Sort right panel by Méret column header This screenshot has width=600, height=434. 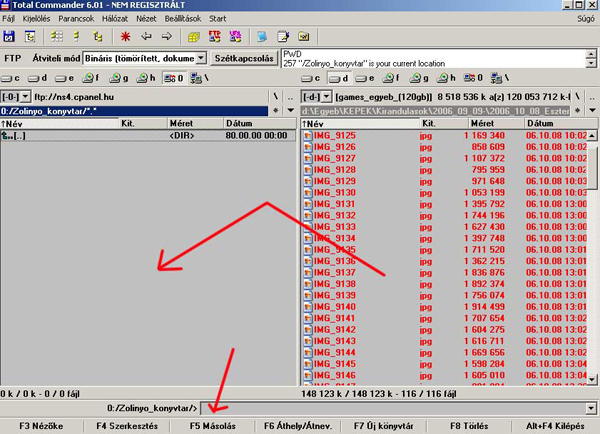[x=496, y=124]
